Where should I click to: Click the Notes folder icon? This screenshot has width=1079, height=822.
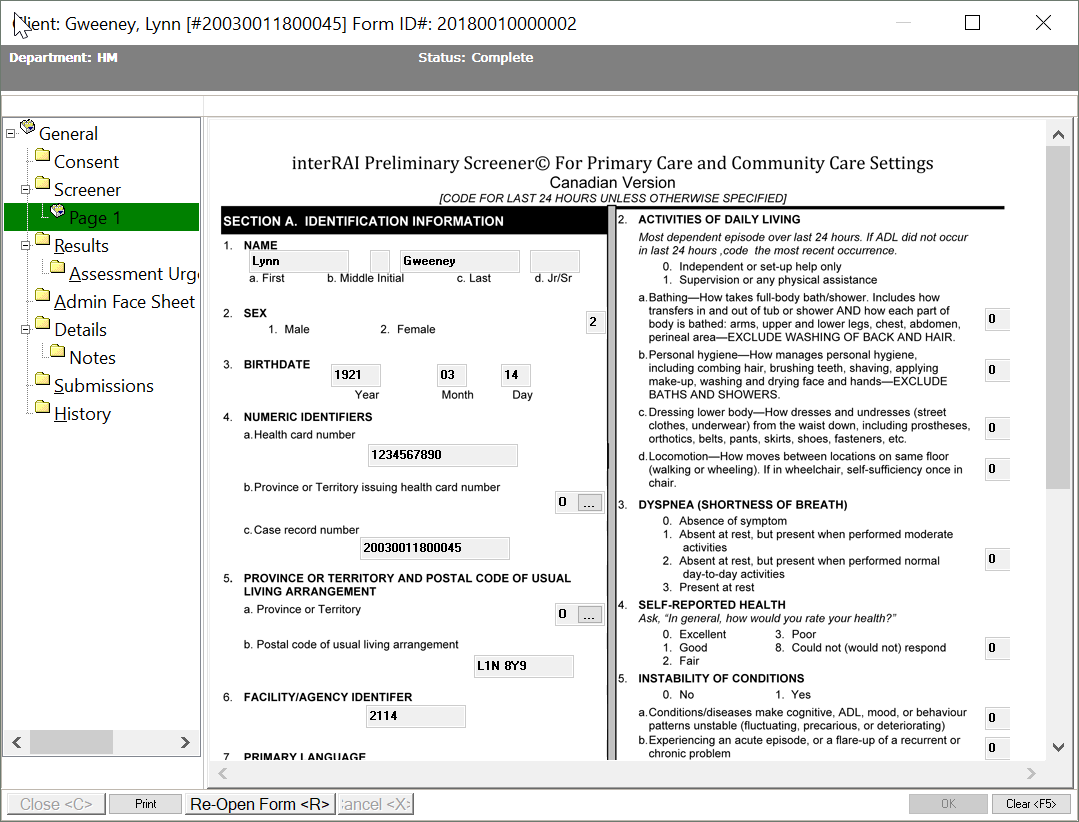click(x=58, y=351)
